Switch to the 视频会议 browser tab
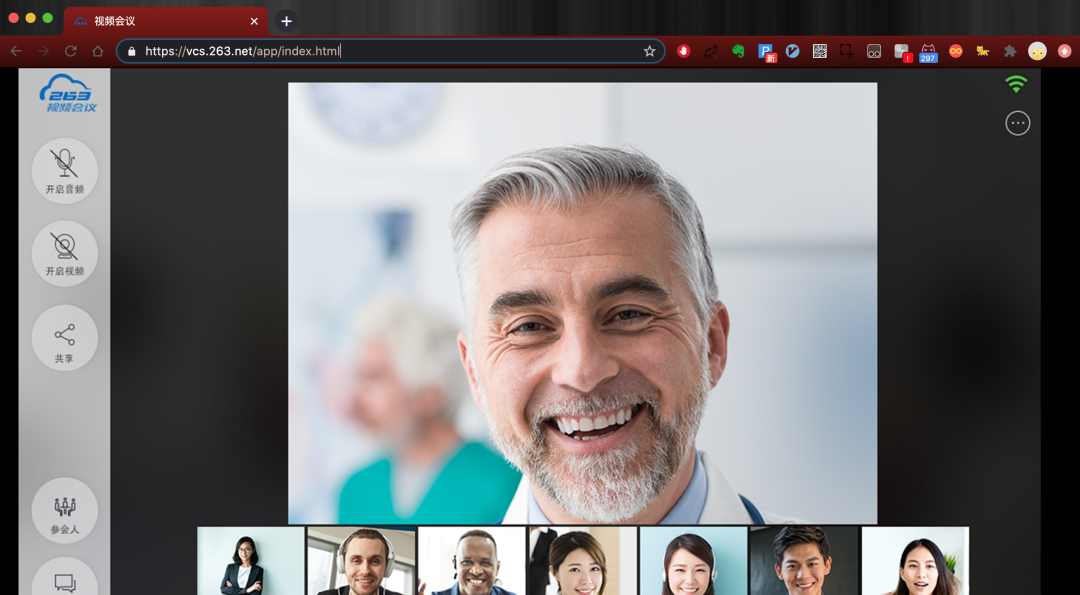1080x595 pixels. [165, 21]
